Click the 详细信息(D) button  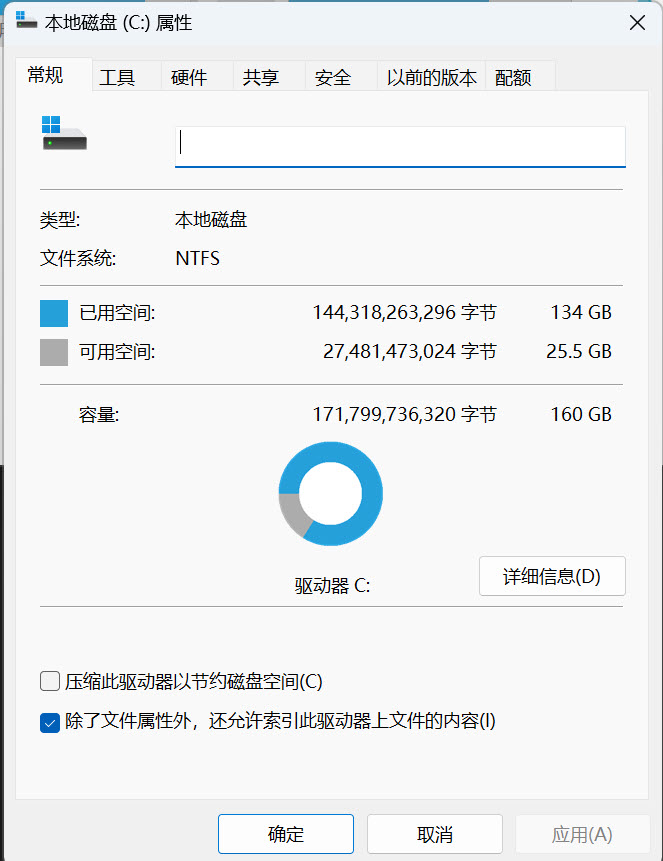(552, 576)
